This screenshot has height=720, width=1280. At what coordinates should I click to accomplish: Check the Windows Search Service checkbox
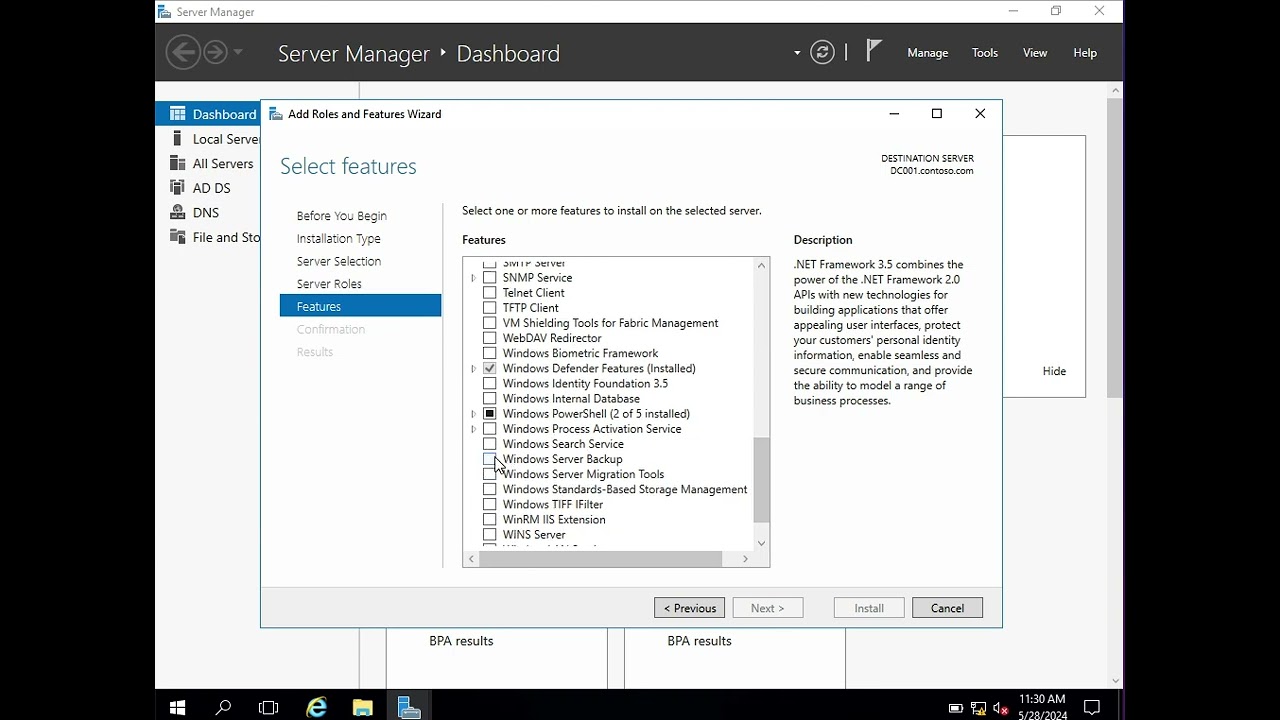(490, 444)
